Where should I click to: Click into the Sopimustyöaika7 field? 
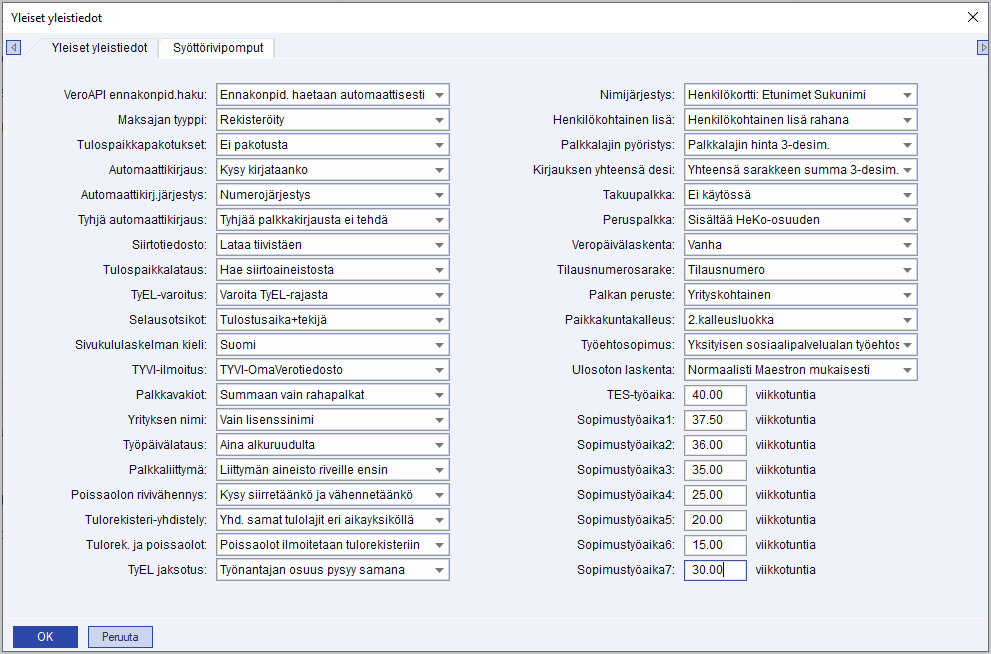[715, 570]
